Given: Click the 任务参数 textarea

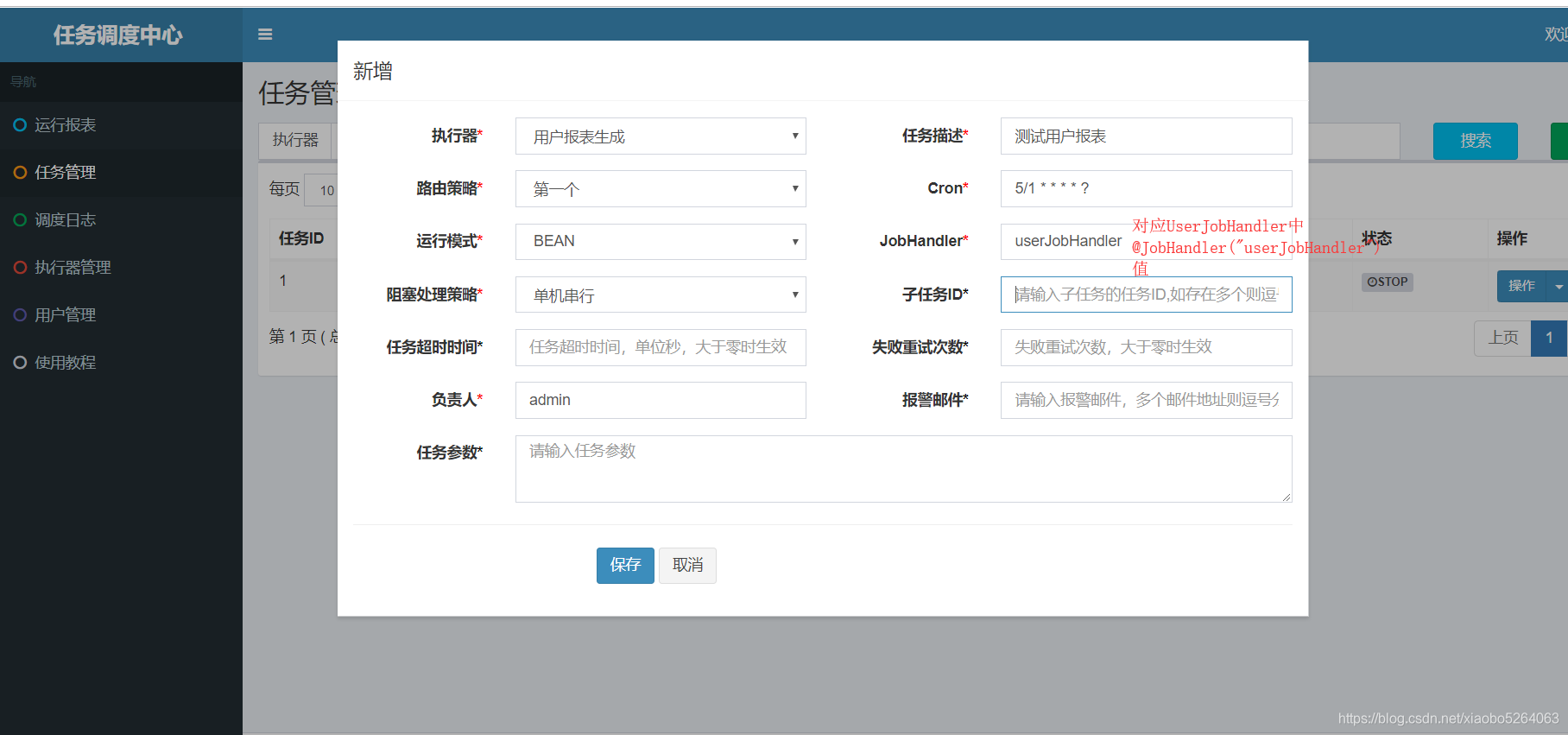Looking at the screenshot, I should pyautogui.click(x=903, y=469).
